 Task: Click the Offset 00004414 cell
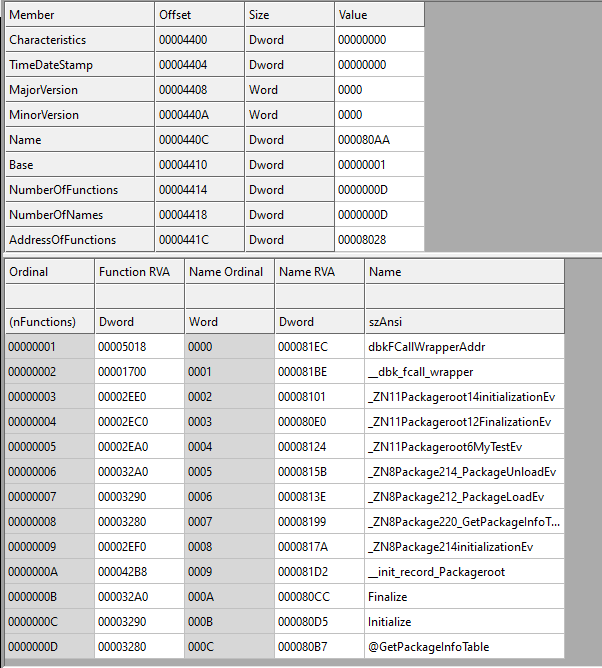tap(200, 190)
